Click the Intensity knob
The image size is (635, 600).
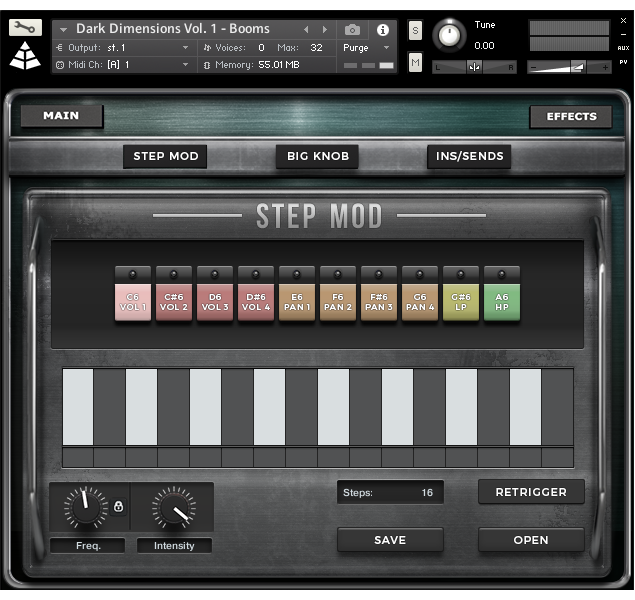[x=174, y=509]
